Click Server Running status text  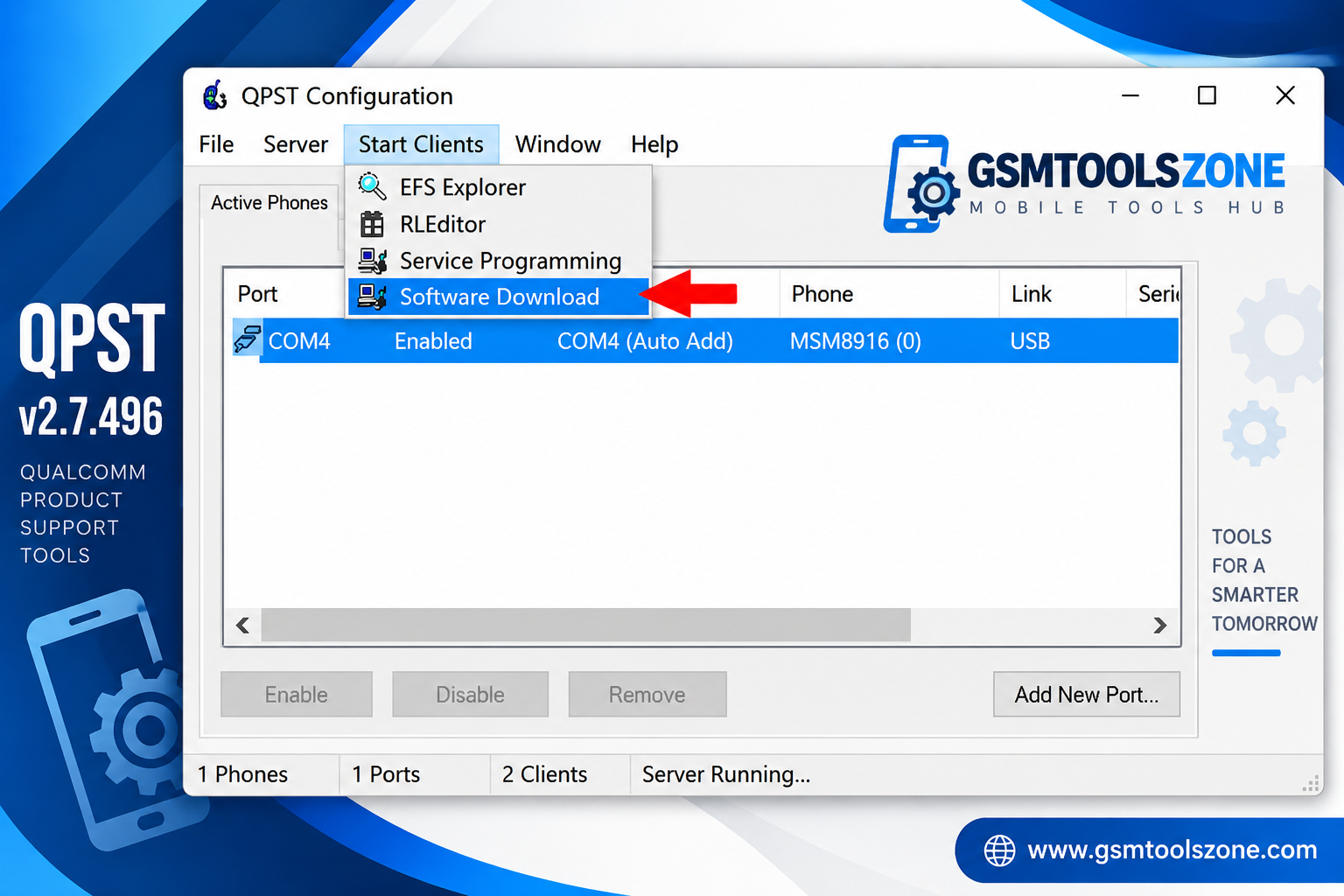726,774
